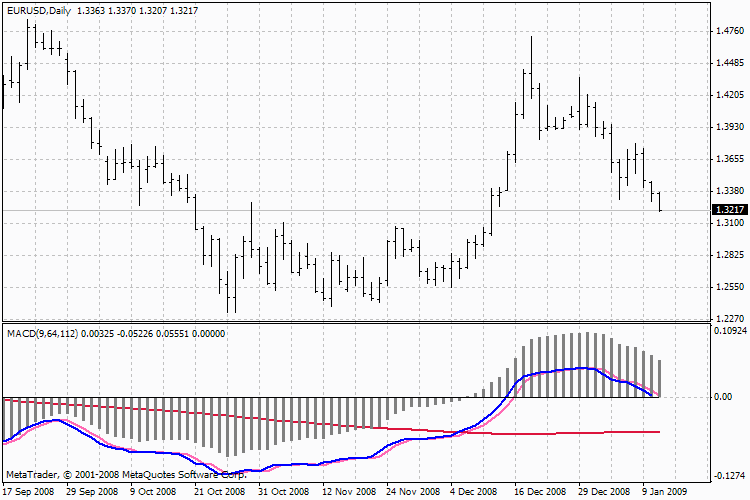Select the current price tag 1.3217
This screenshot has width=750, height=500.
point(727,210)
